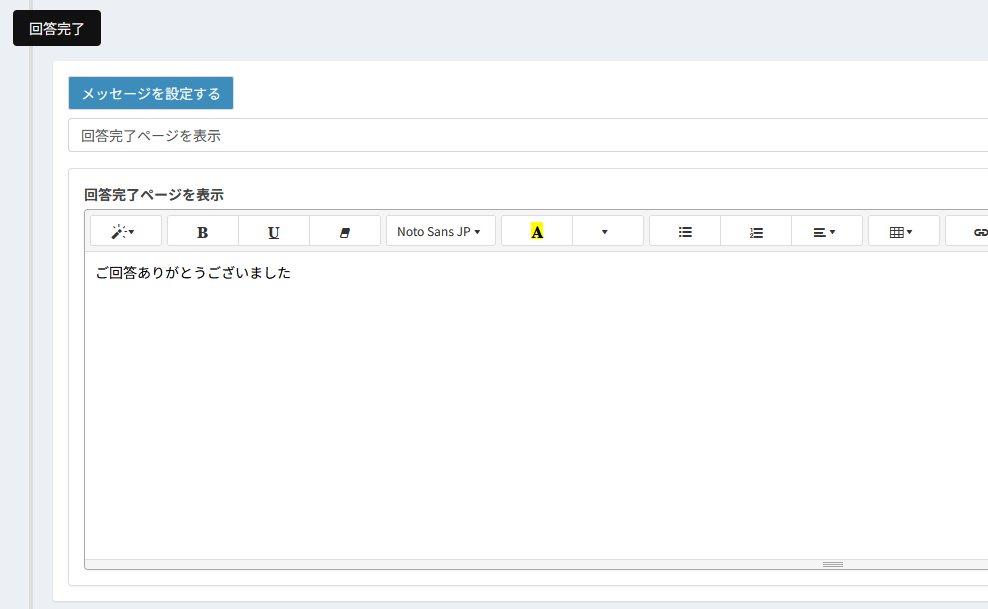Image resolution: width=988 pixels, height=609 pixels.
Task: Open the insert table menu
Action: (904, 232)
